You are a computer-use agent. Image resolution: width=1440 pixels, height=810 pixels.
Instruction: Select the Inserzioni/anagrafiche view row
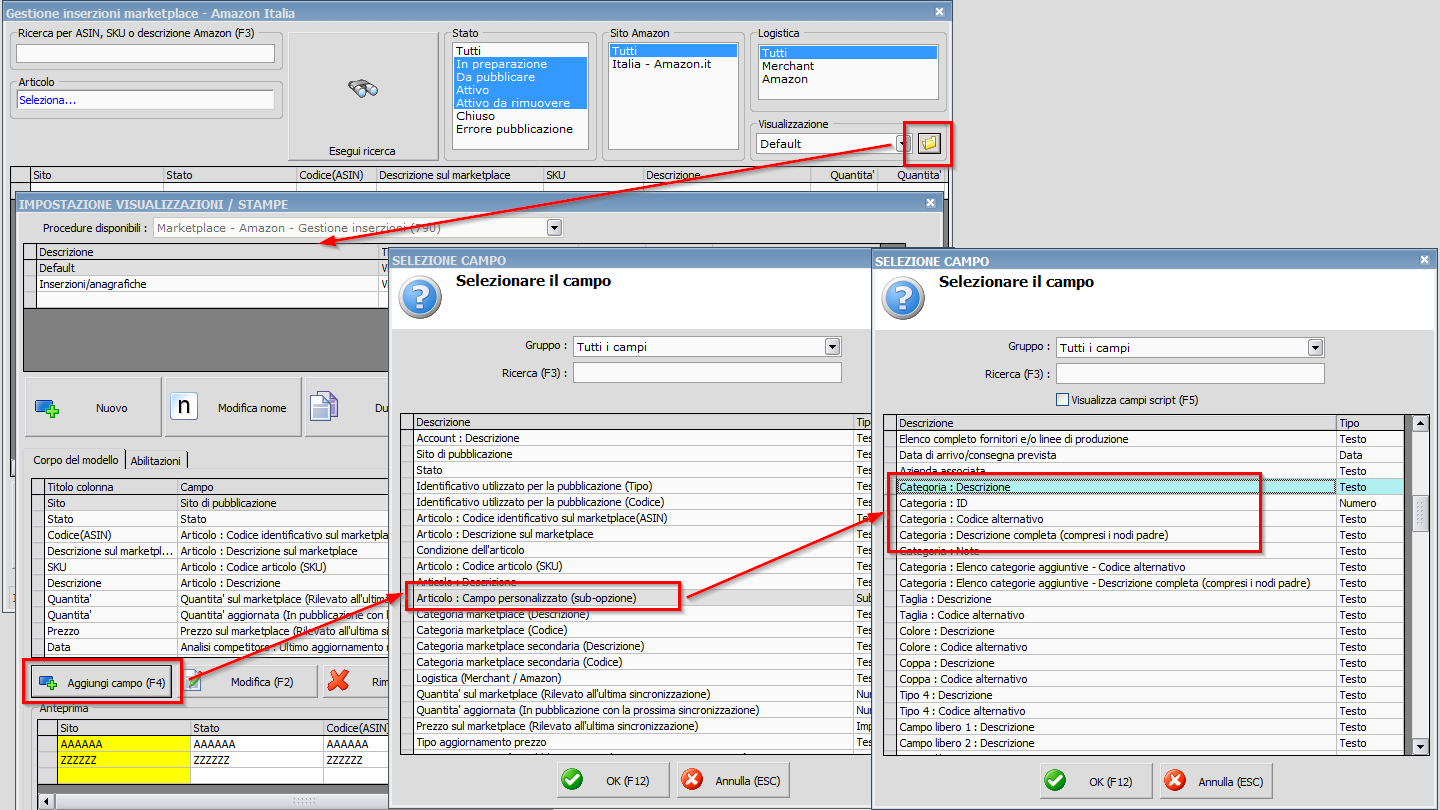(x=208, y=284)
